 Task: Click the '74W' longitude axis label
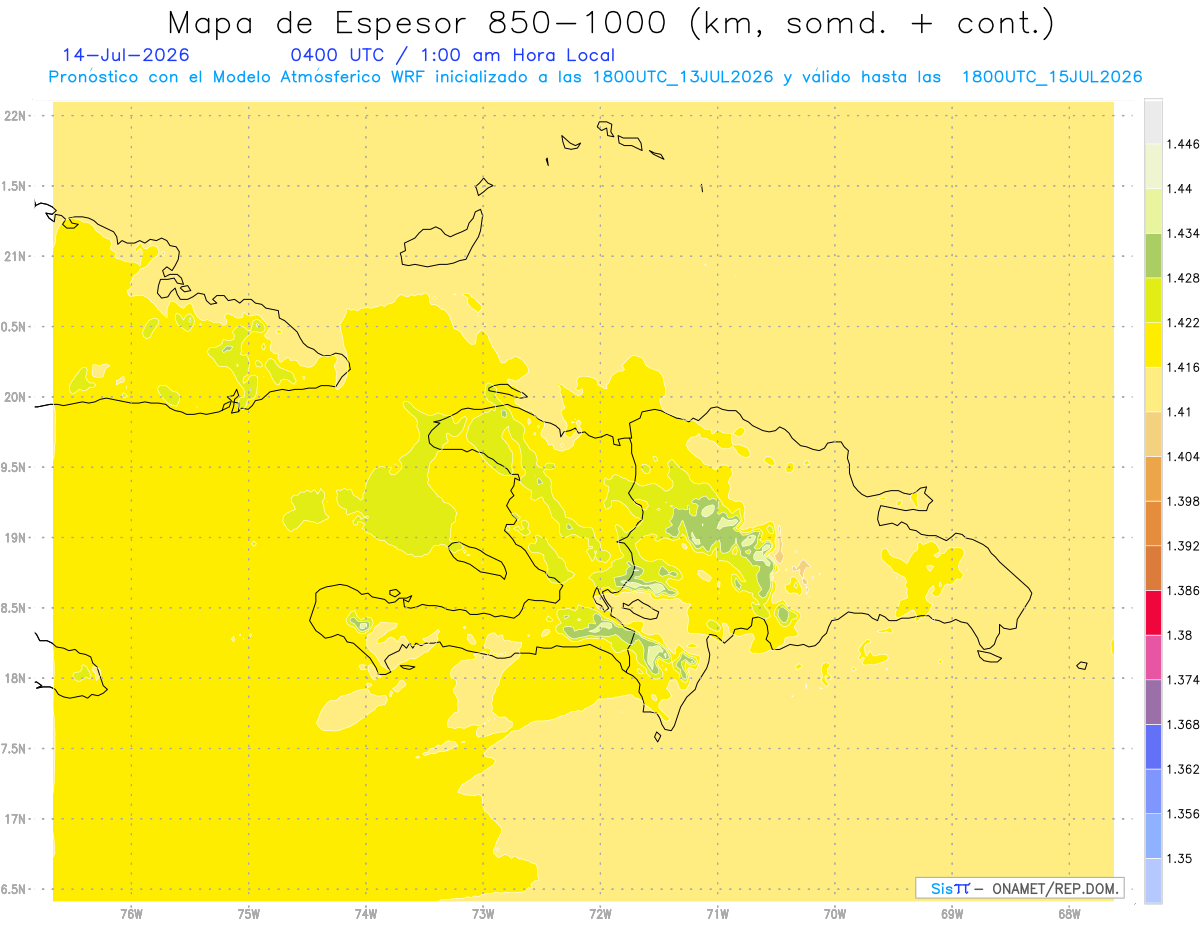[366, 915]
